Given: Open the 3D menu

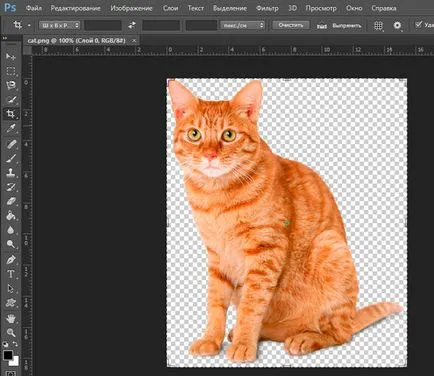Looking at the screenshot, I should pyautogui.click(x=292, y=8).
